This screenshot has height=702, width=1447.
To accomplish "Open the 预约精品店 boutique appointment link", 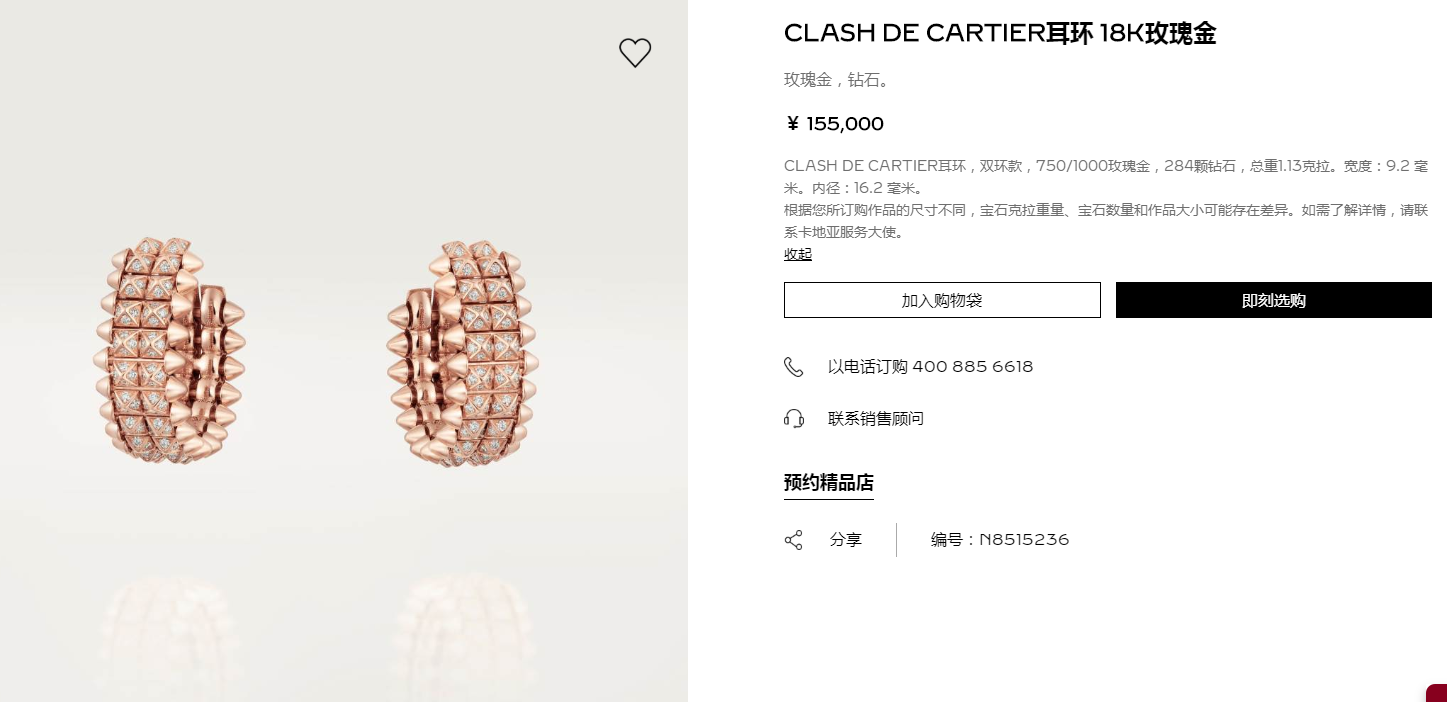I will pyautogui.click(x=829, y=483).
